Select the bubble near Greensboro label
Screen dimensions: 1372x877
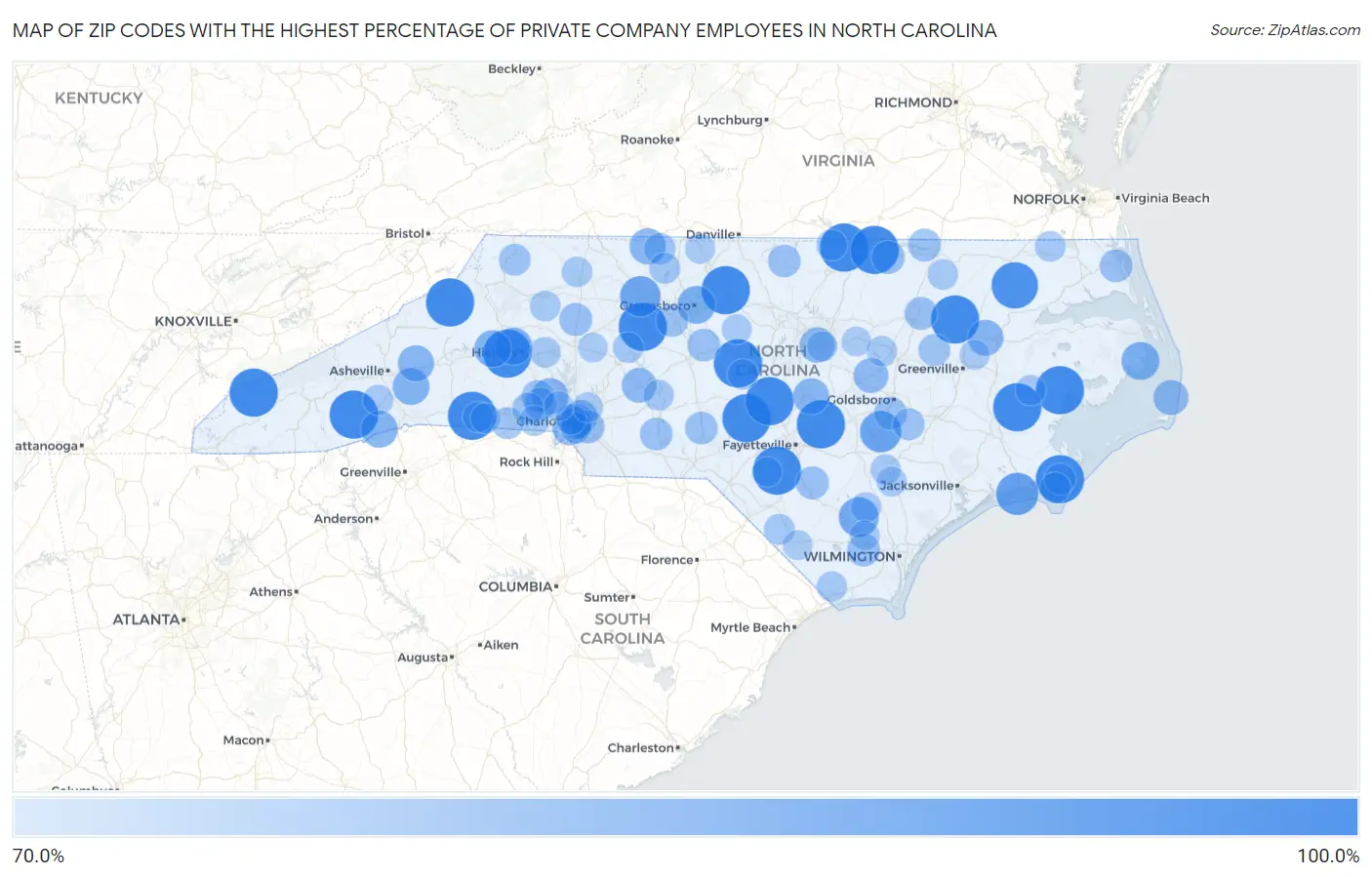coord(640,299)
